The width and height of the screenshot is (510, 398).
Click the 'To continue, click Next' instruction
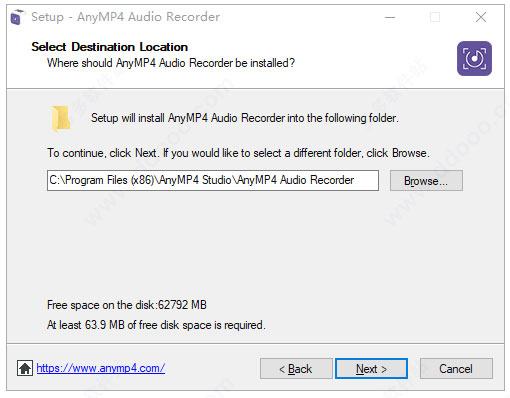tap(238, 153)
